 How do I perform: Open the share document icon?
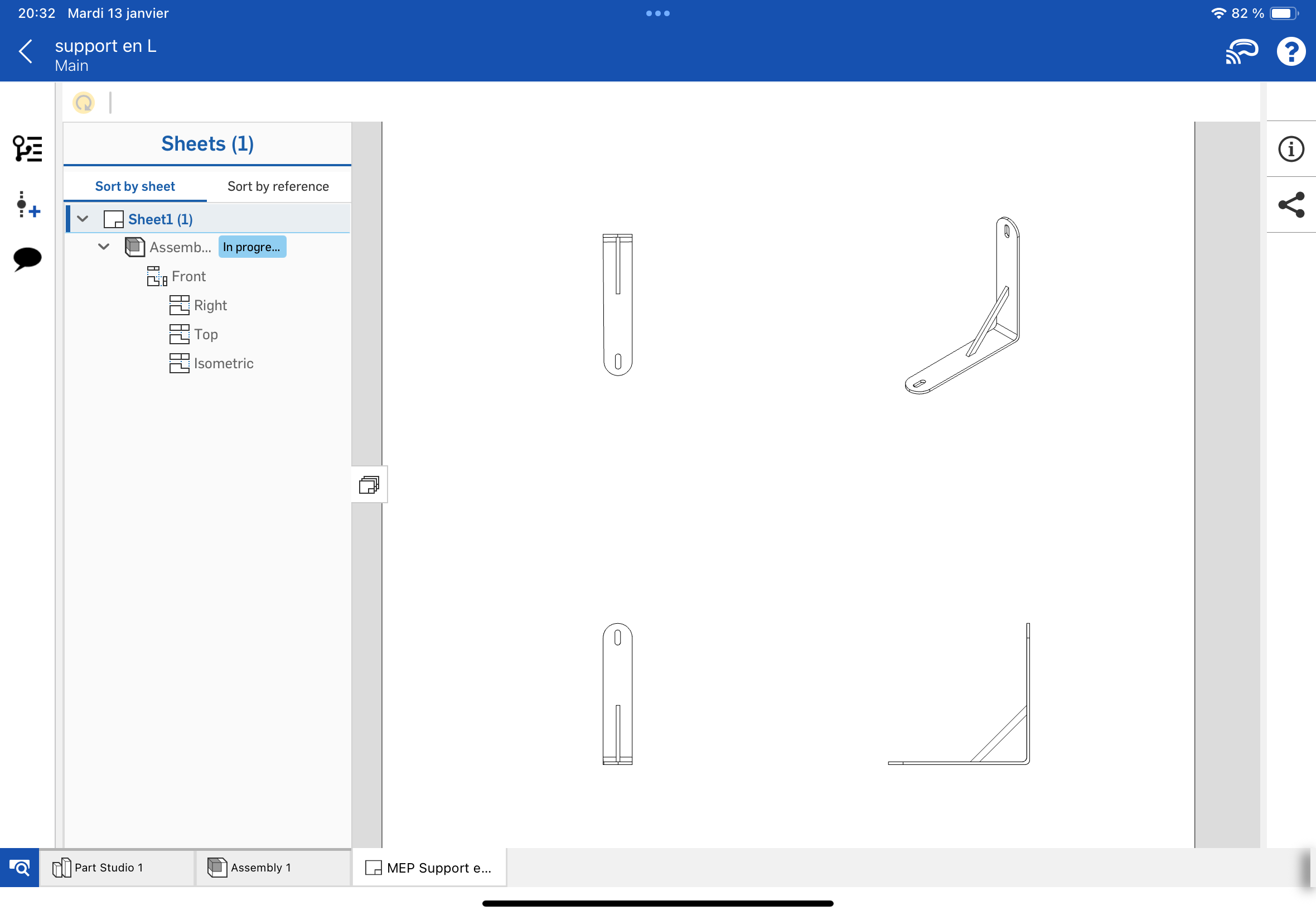(x=1290, y=205)
